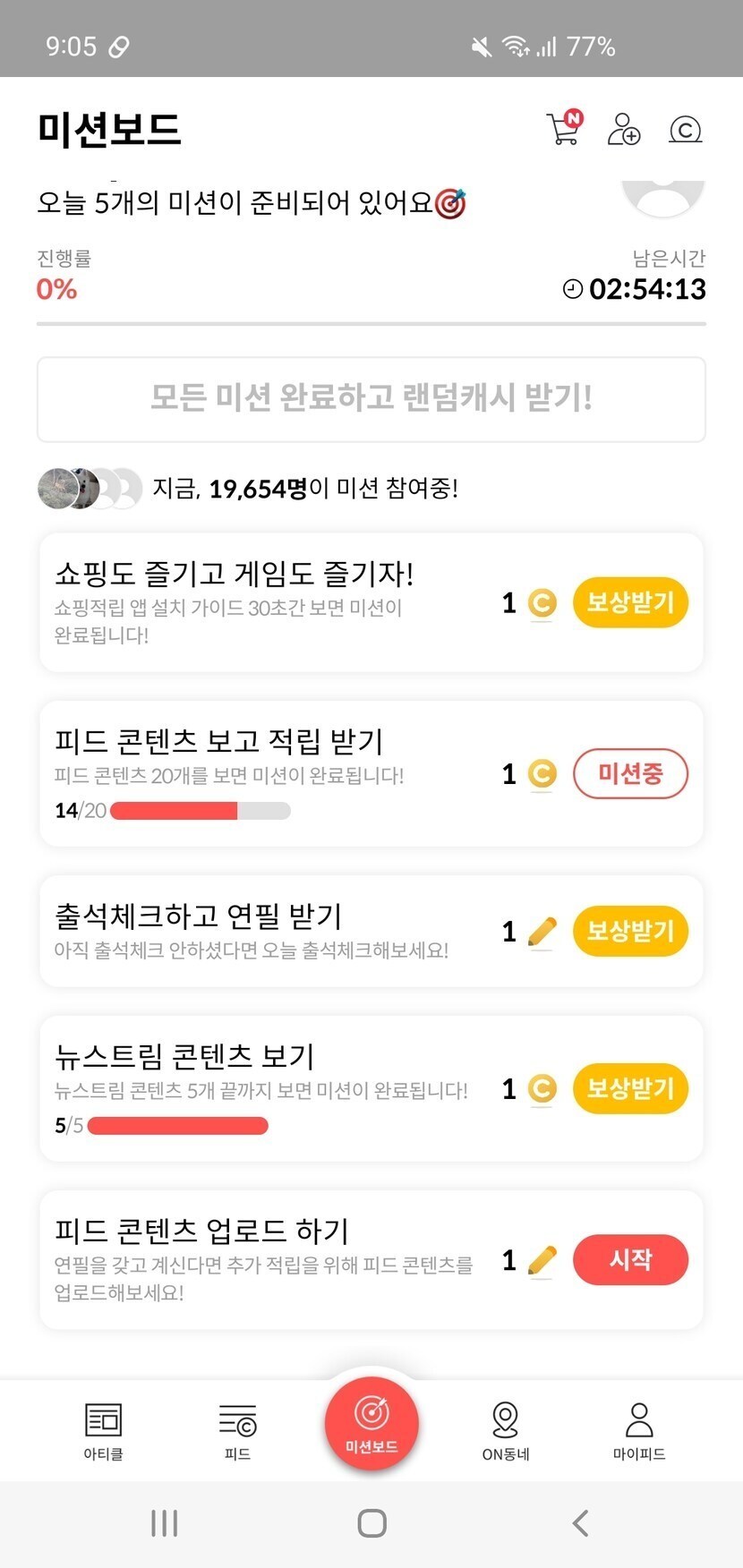Switch to the 피드 tab

coord(237,1430)
